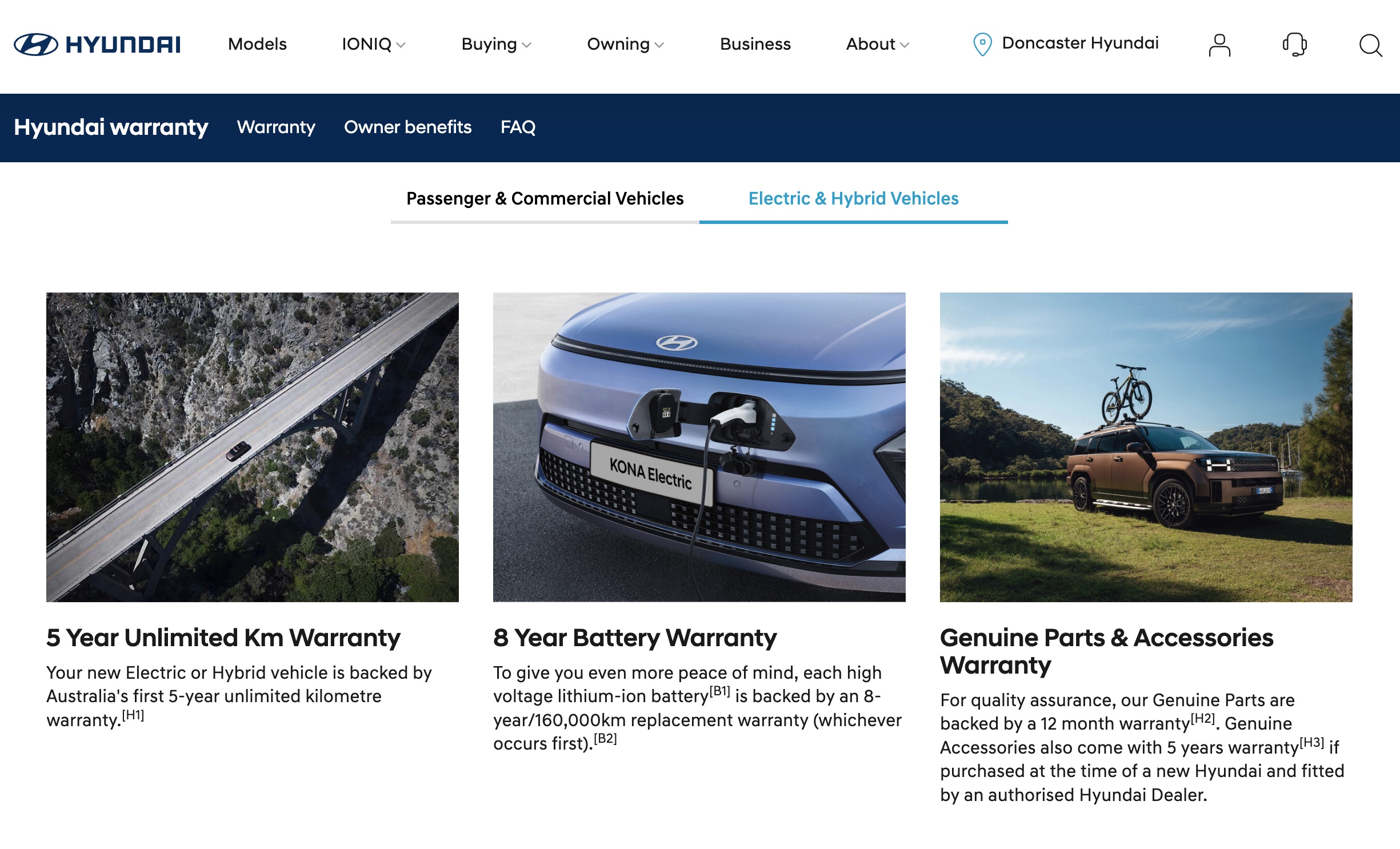Expand the Buying dropdown
Image resolution: width=1400 pixels, height=849 pixels.
(496, 44)
